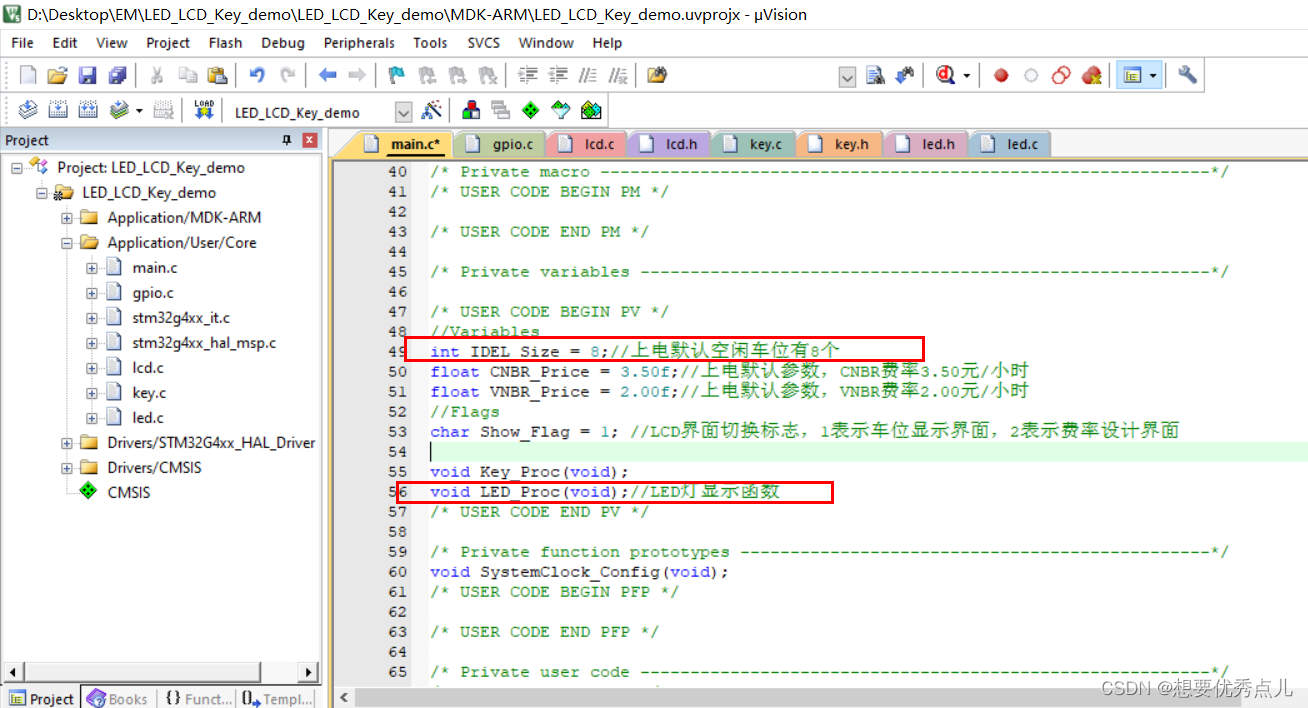Image resolution: width=1308 pixels, height=708 pixels.
Task: Open Options for Target with the magic wand icon
Action: click(x=432, y=111)
